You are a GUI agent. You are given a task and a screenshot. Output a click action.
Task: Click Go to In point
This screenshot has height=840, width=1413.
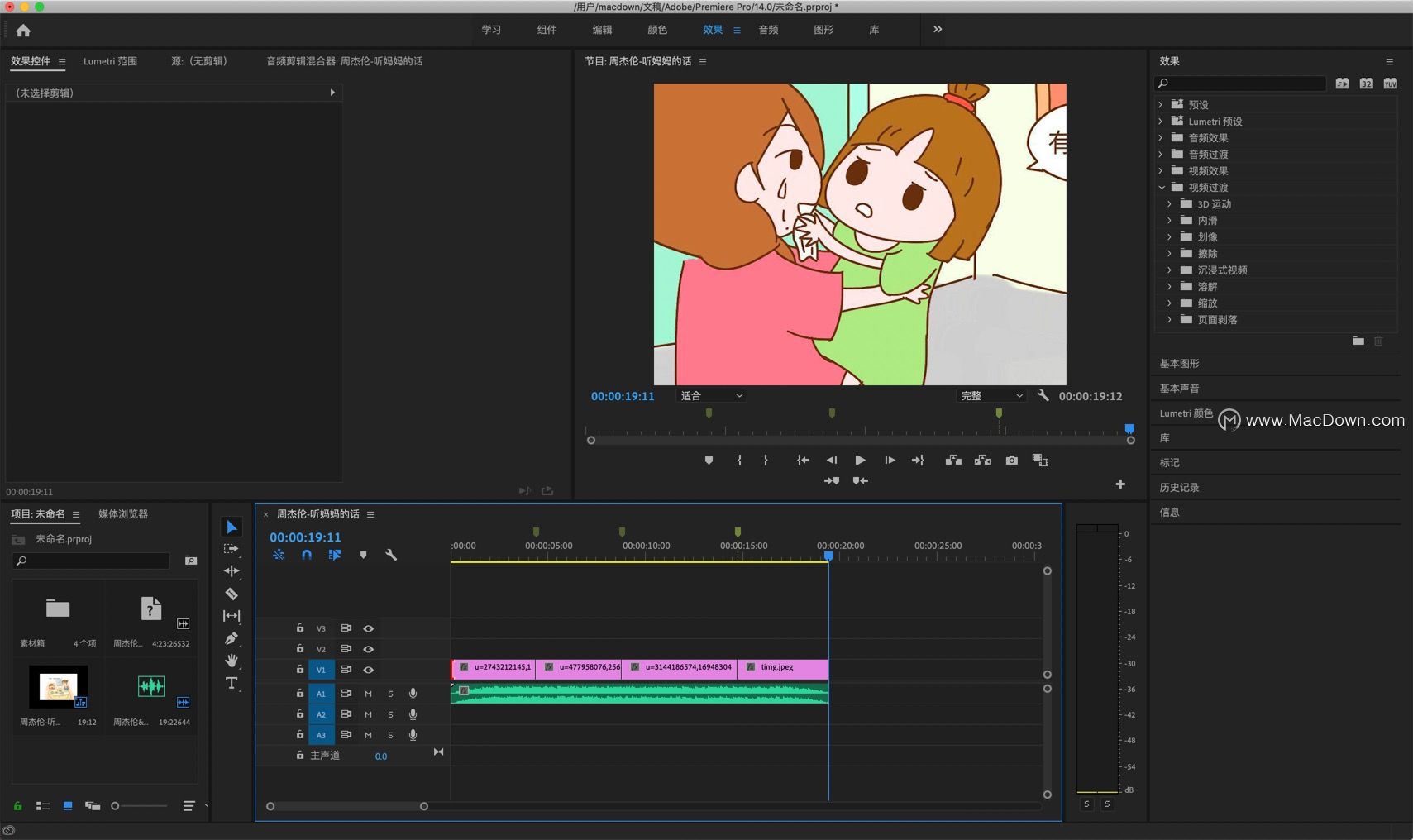803,461
